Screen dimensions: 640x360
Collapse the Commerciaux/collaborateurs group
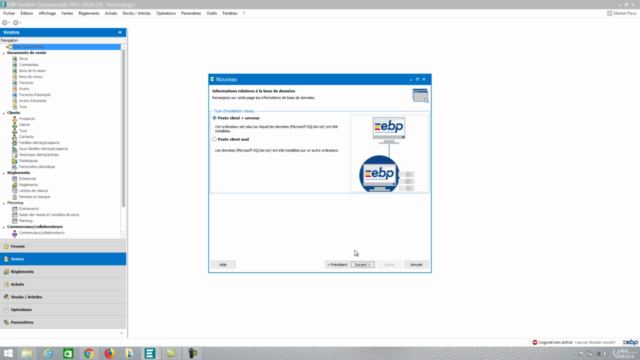(x=4, y=227)
